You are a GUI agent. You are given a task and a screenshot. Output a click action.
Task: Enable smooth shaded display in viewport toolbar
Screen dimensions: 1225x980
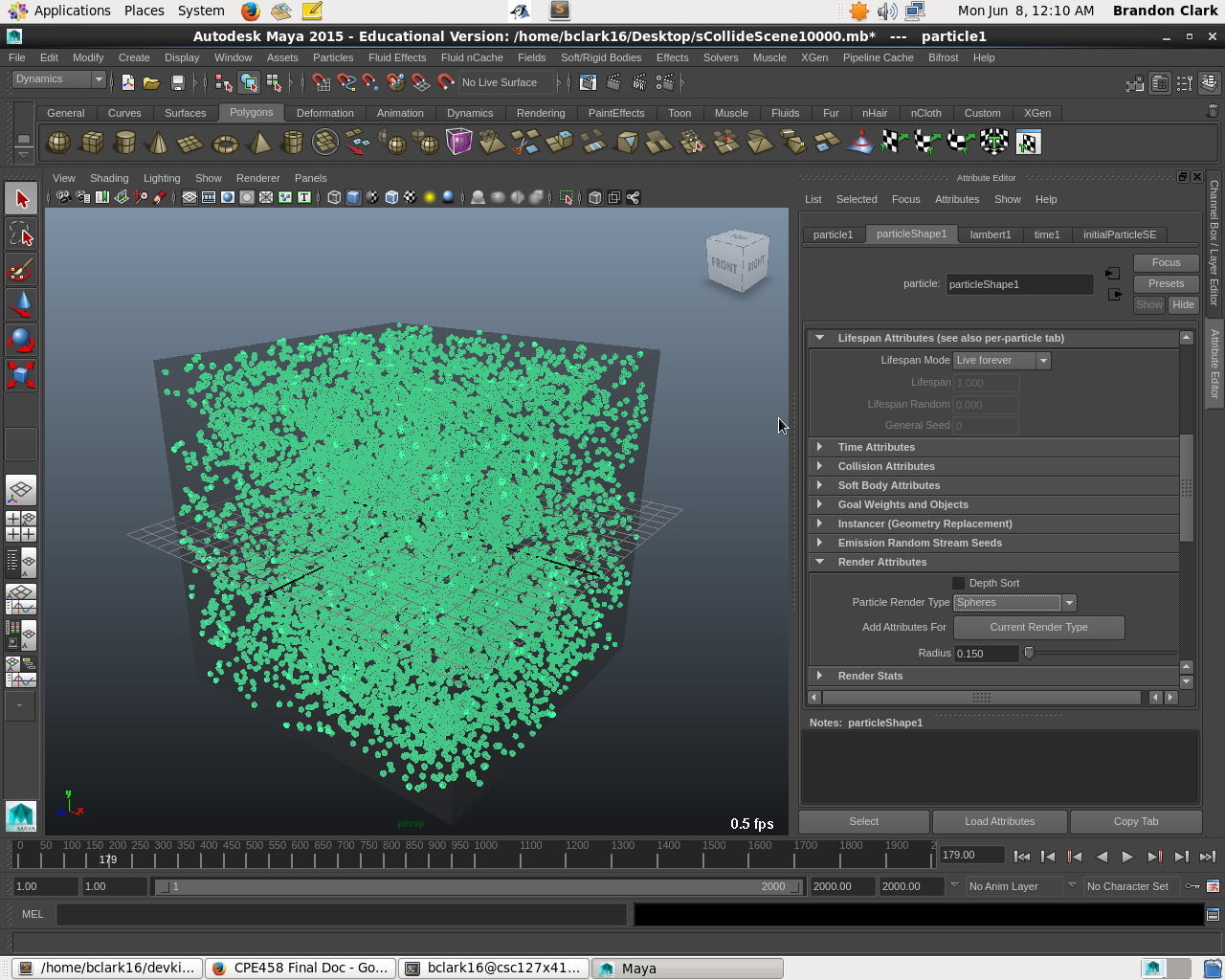tap(352, 198)
